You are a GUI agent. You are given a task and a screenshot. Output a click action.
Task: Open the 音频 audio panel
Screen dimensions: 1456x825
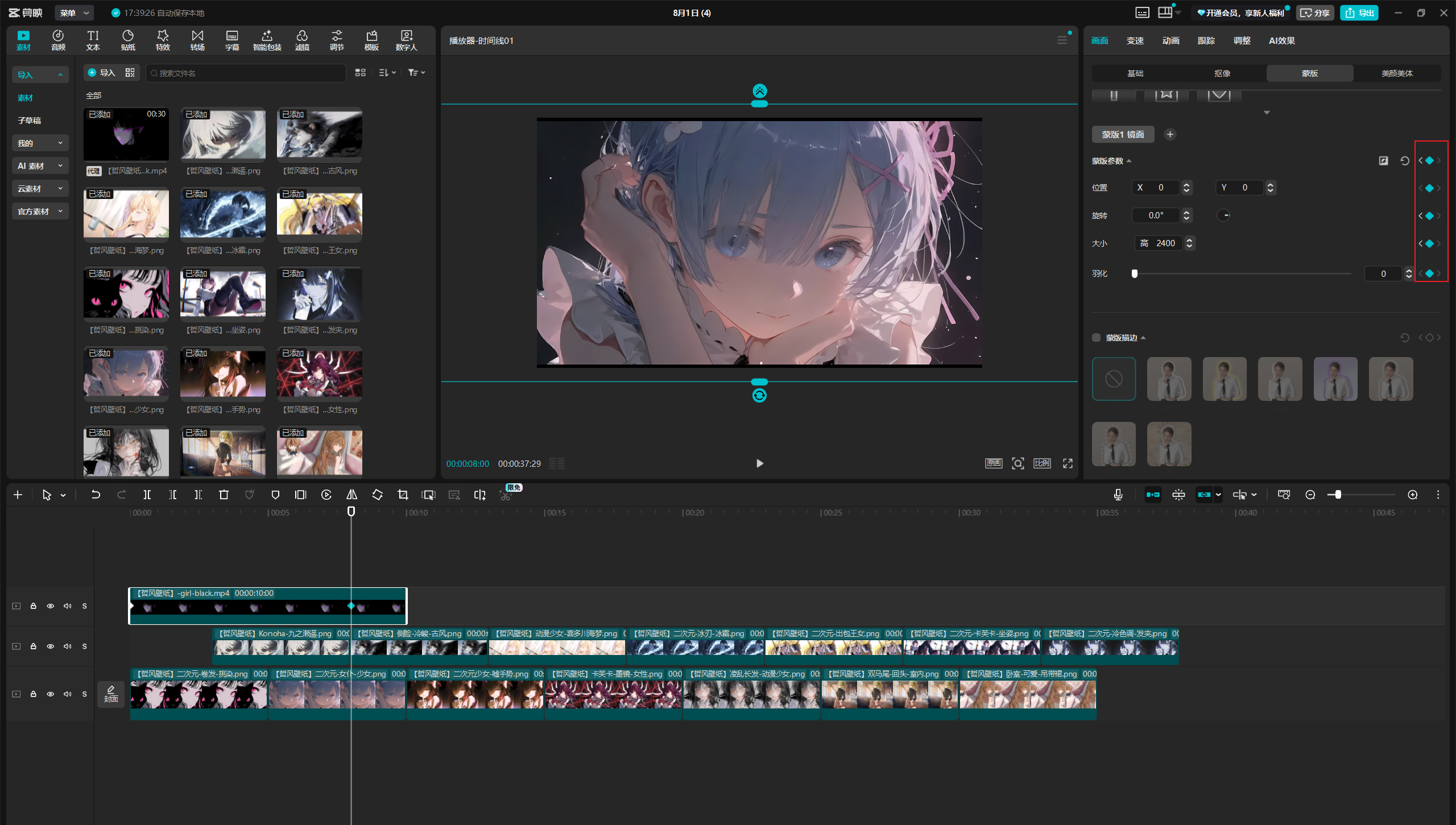(x=58, y=40)
